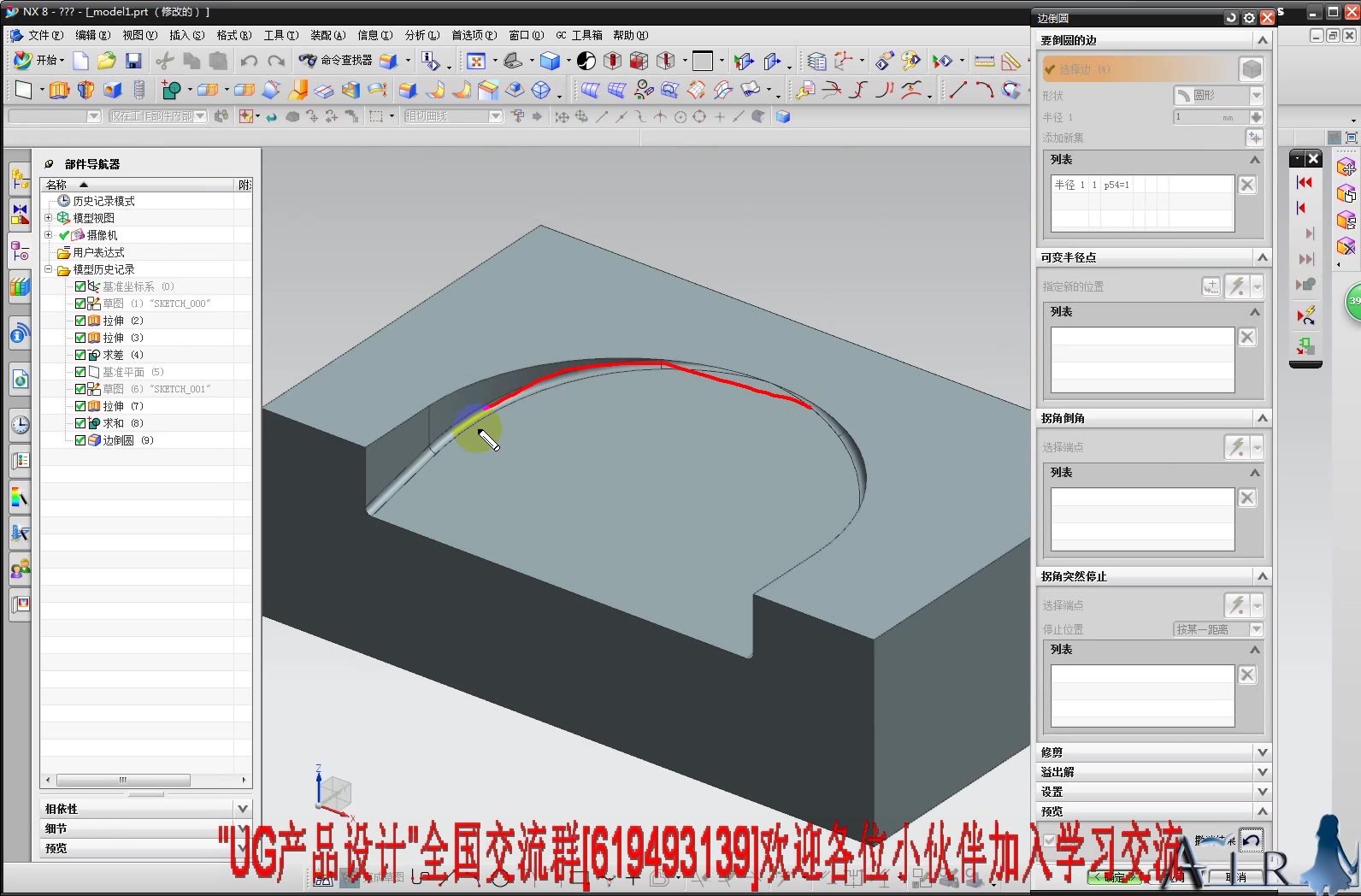Open the 形状 圆形 shape dropdown
The width and height of the screenshot is (1361, 896).
[x=1218, y=95]
